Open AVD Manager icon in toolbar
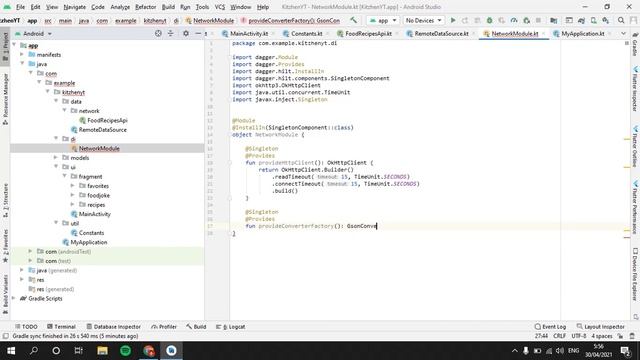The height and width of the screenshot is (360, 640). coord(593,20)
